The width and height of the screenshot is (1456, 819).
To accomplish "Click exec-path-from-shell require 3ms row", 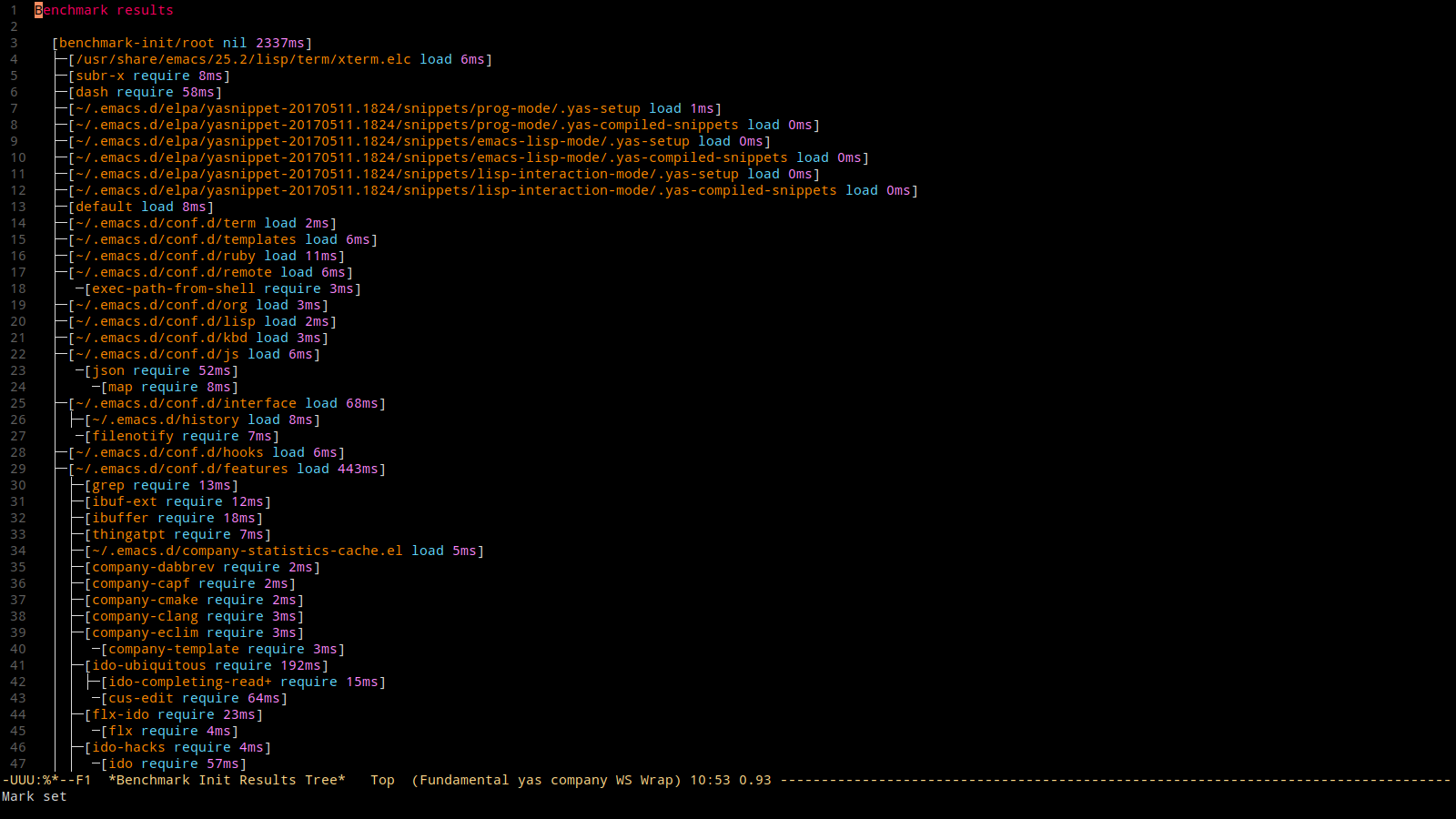I will (223, 288).
